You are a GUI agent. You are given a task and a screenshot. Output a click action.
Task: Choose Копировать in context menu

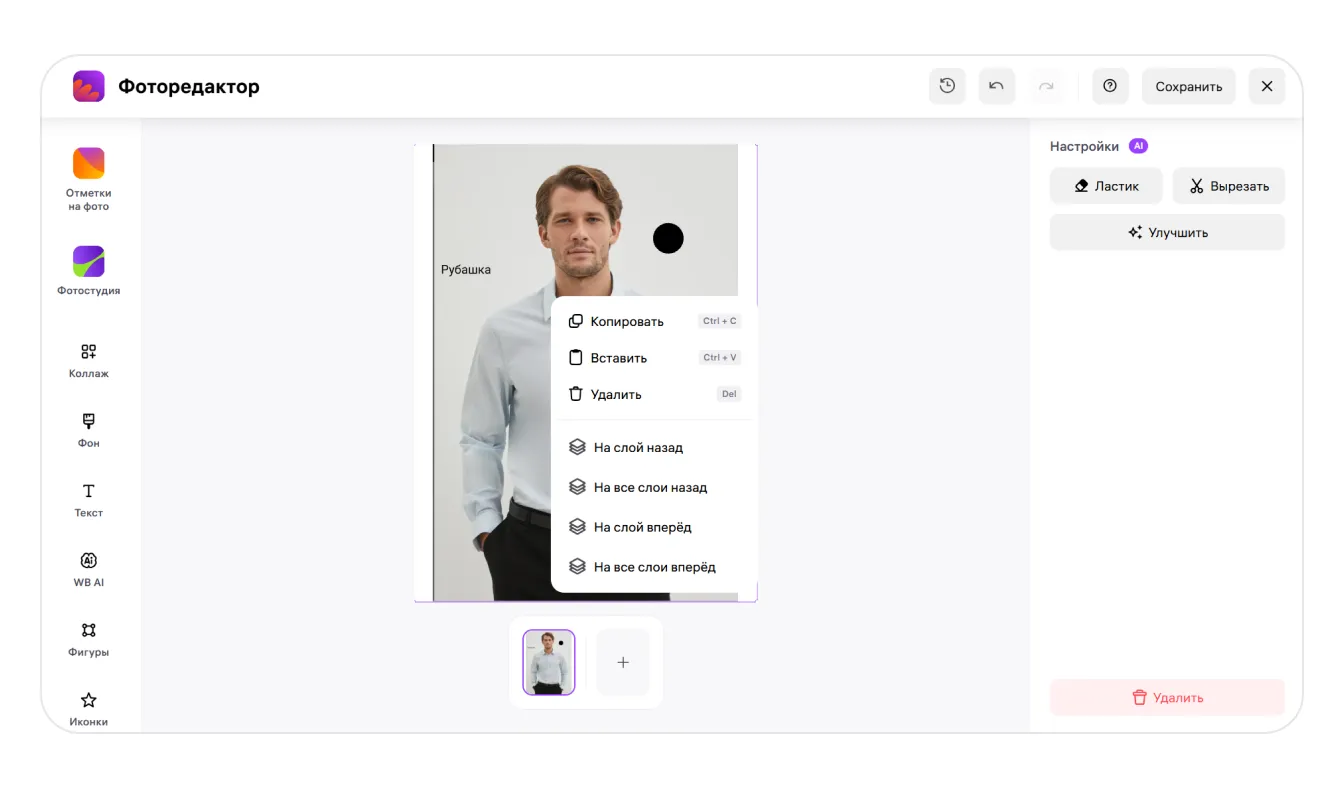pos(654,321)
